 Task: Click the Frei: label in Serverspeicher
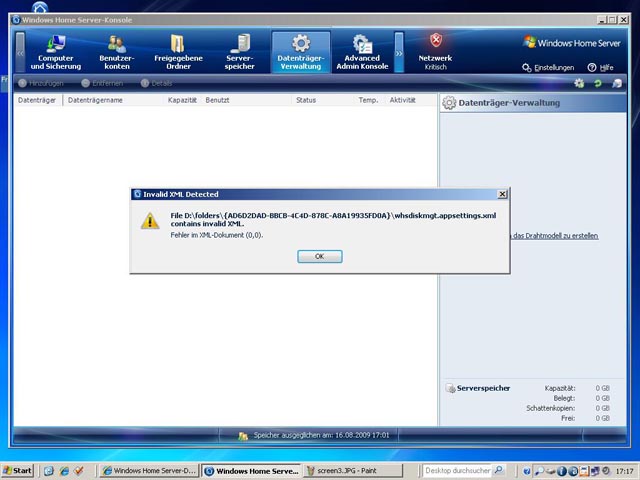[x=568, y=418]
